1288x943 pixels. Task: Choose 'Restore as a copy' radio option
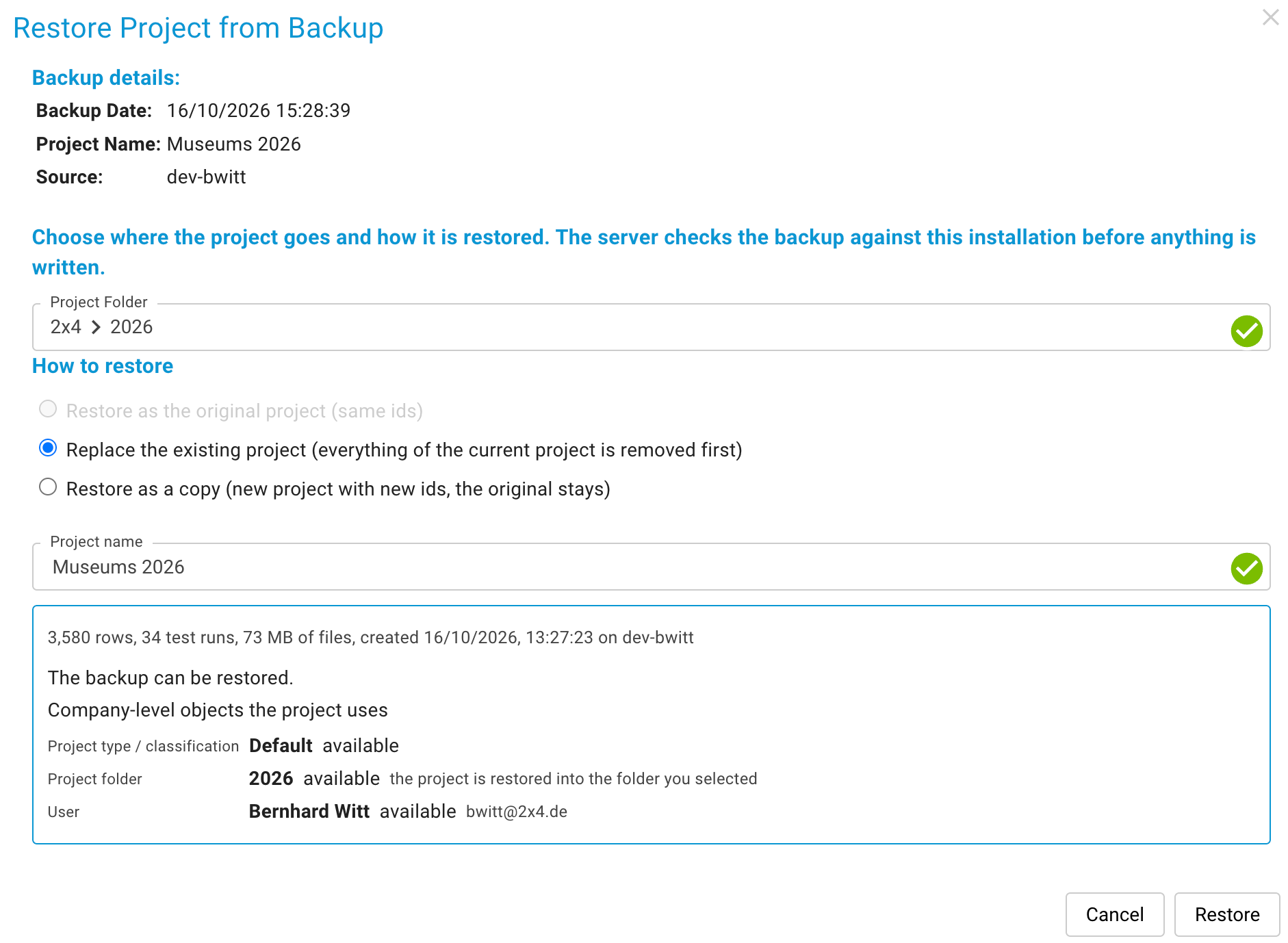click(x=48, y=487)
